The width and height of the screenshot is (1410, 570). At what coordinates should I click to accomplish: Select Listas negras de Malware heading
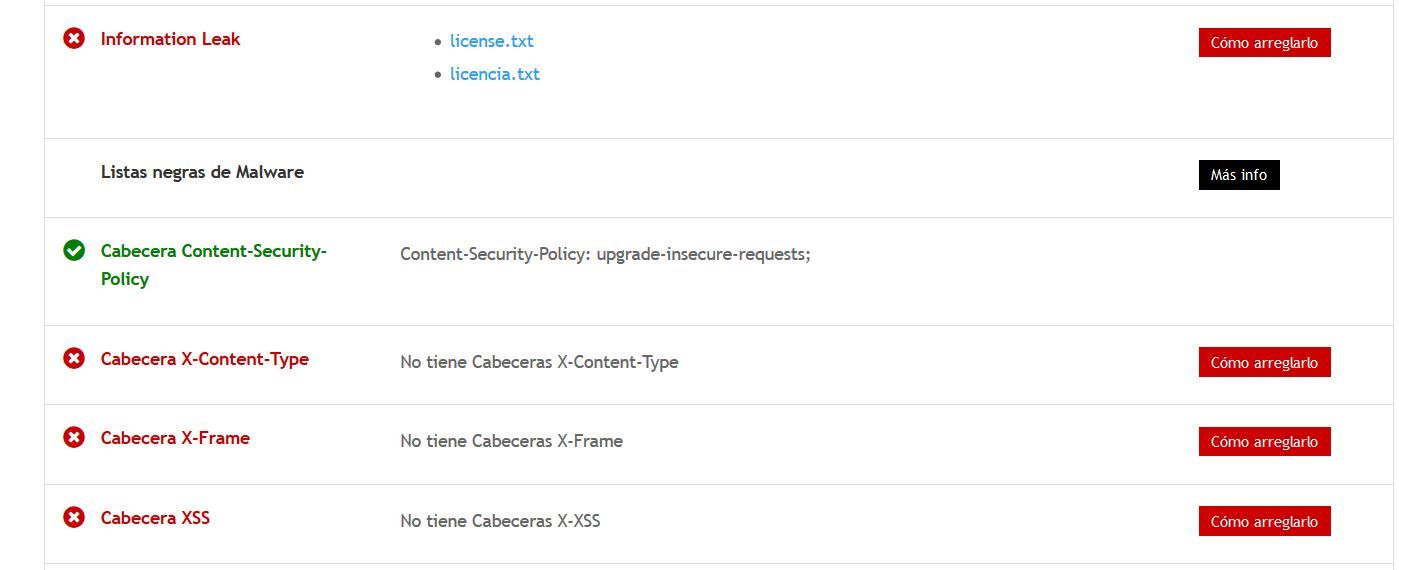[202, 172]
